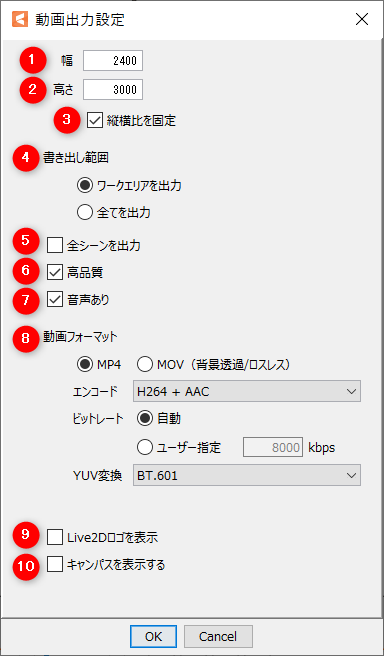This screenshot has height=656, width=384.
Task: Select MOV（背景透過/ロスレス） radio button
Action: 145,365
